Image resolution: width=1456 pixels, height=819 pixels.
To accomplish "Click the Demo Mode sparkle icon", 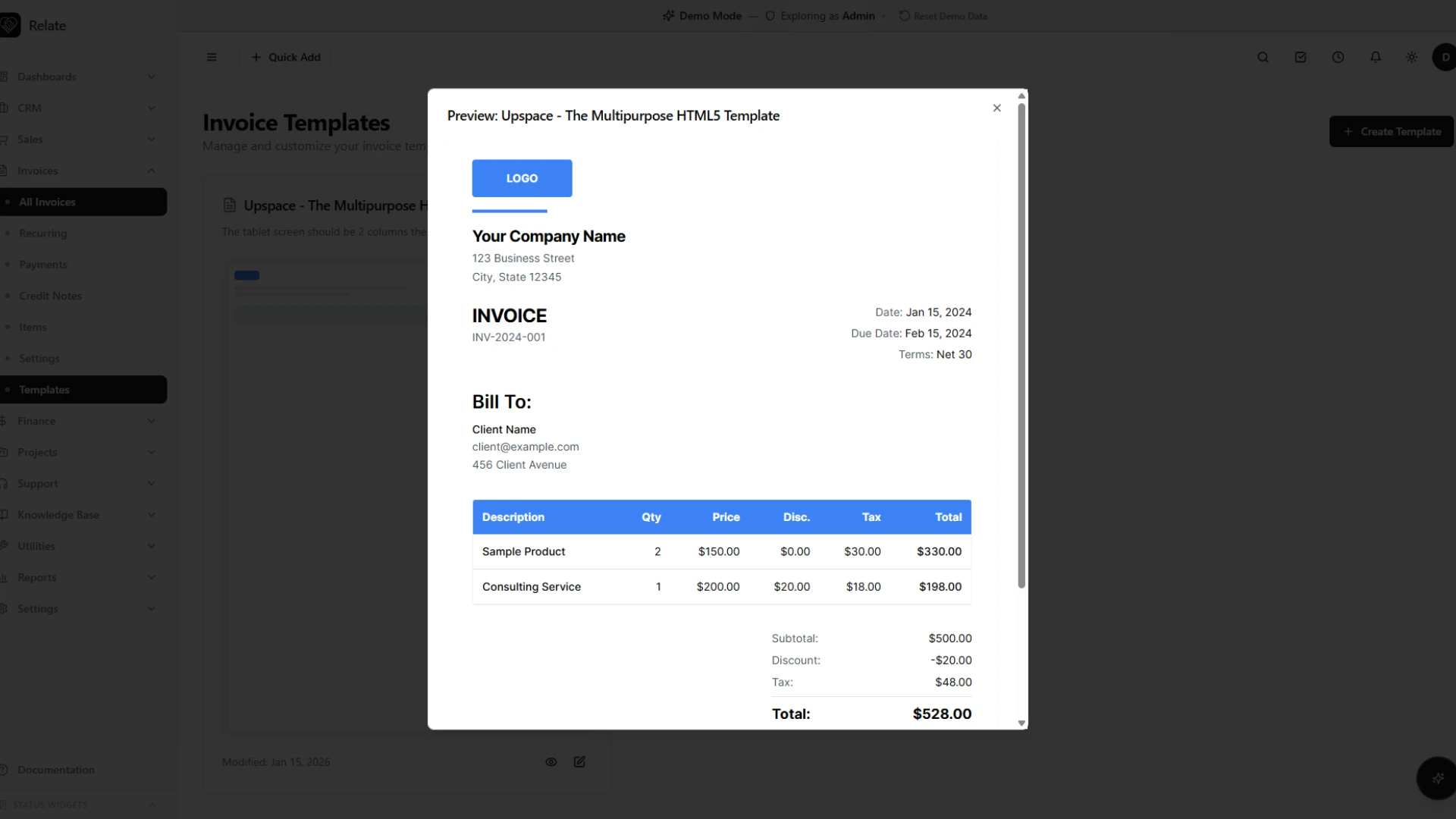I will click(668, 16).
